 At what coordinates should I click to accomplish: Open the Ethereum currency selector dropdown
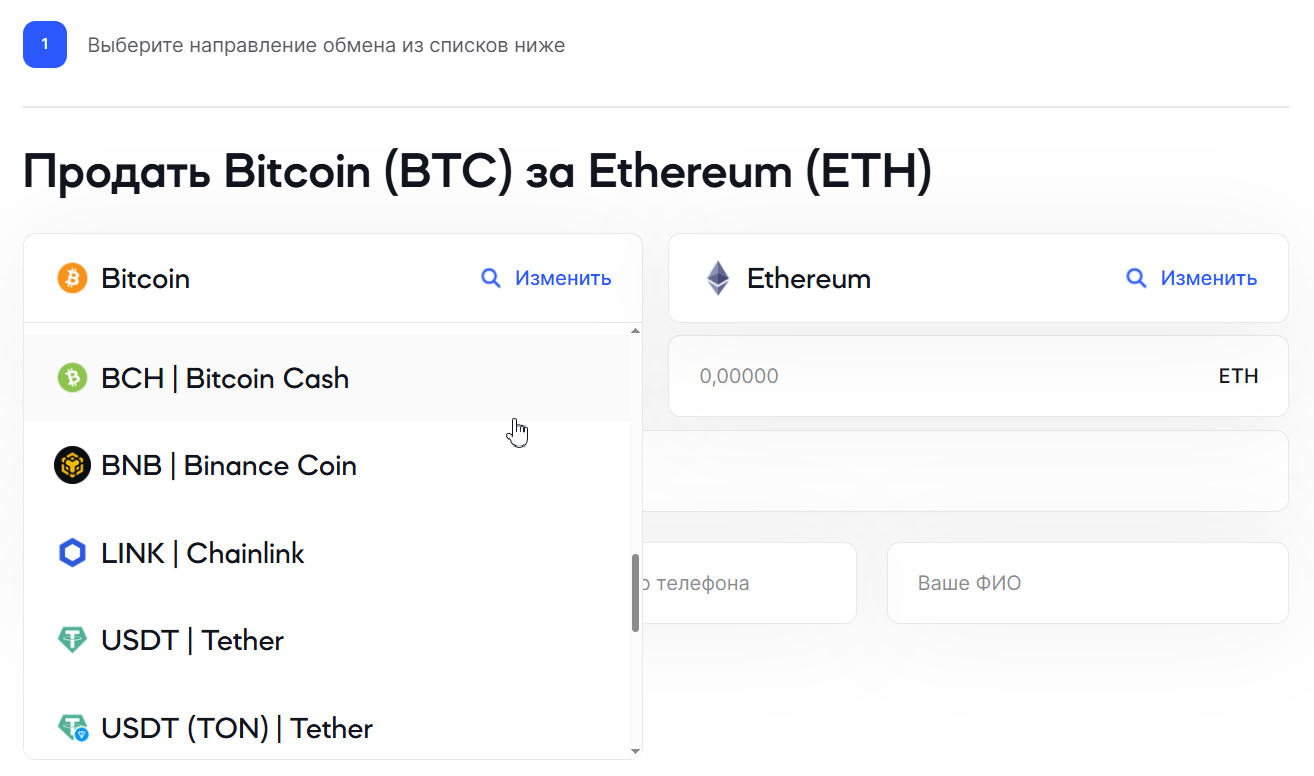coord(978,278)
